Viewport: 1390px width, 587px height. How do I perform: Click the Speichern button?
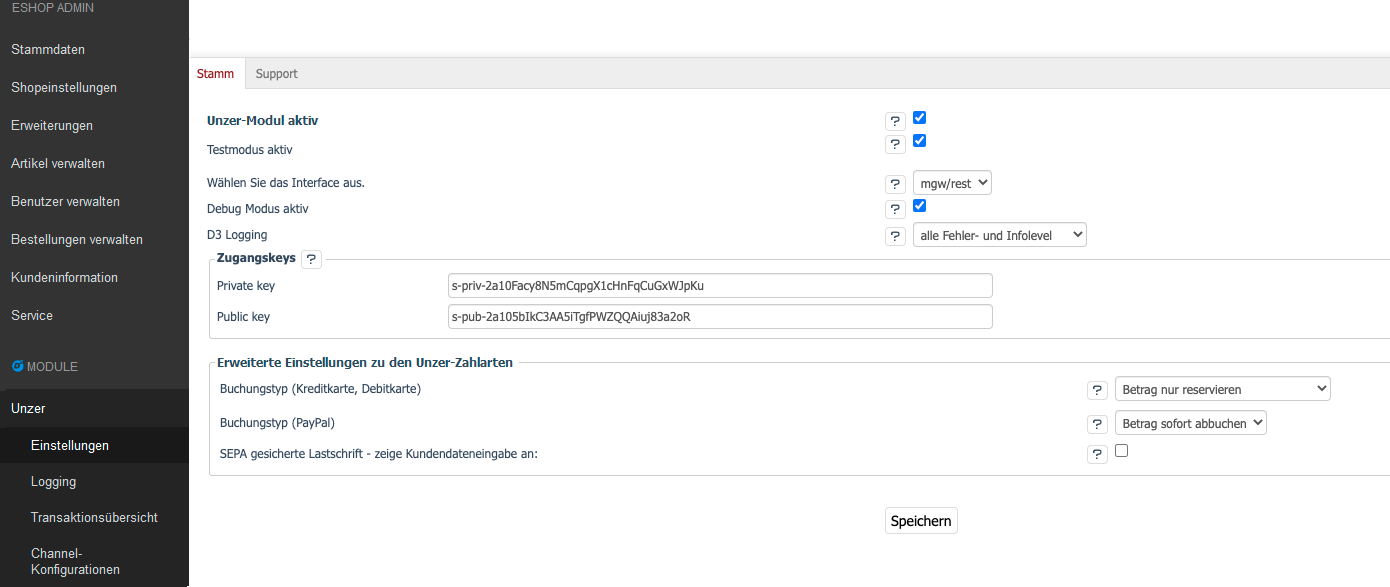point(920,520)
